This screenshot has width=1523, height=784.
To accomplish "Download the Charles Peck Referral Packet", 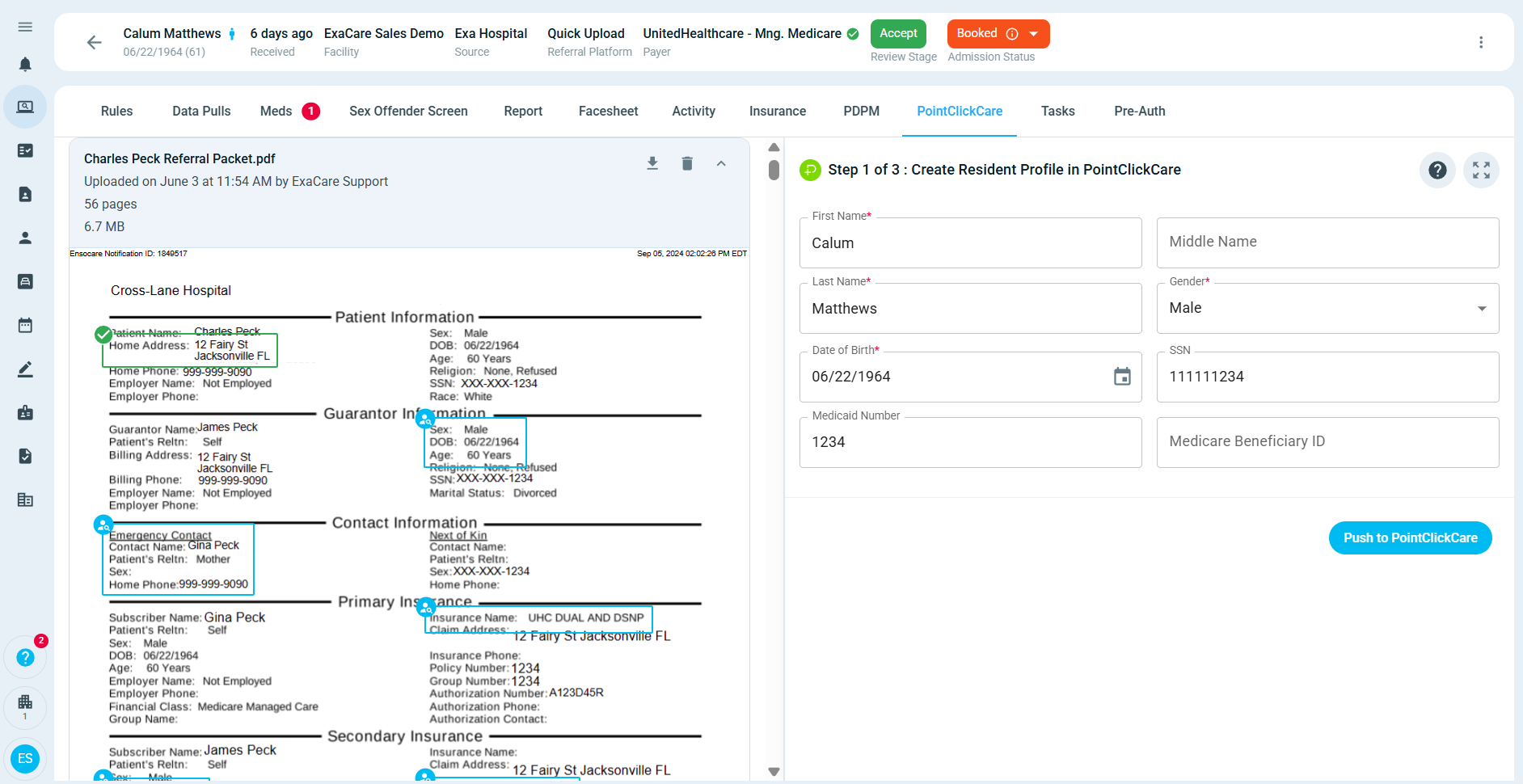I will pos(652,163).
